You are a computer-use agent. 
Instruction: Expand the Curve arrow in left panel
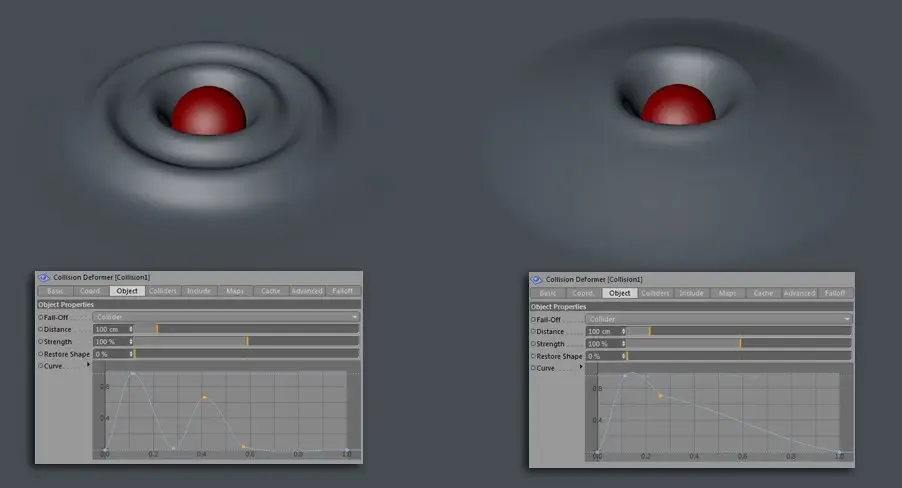click(88, 365)
